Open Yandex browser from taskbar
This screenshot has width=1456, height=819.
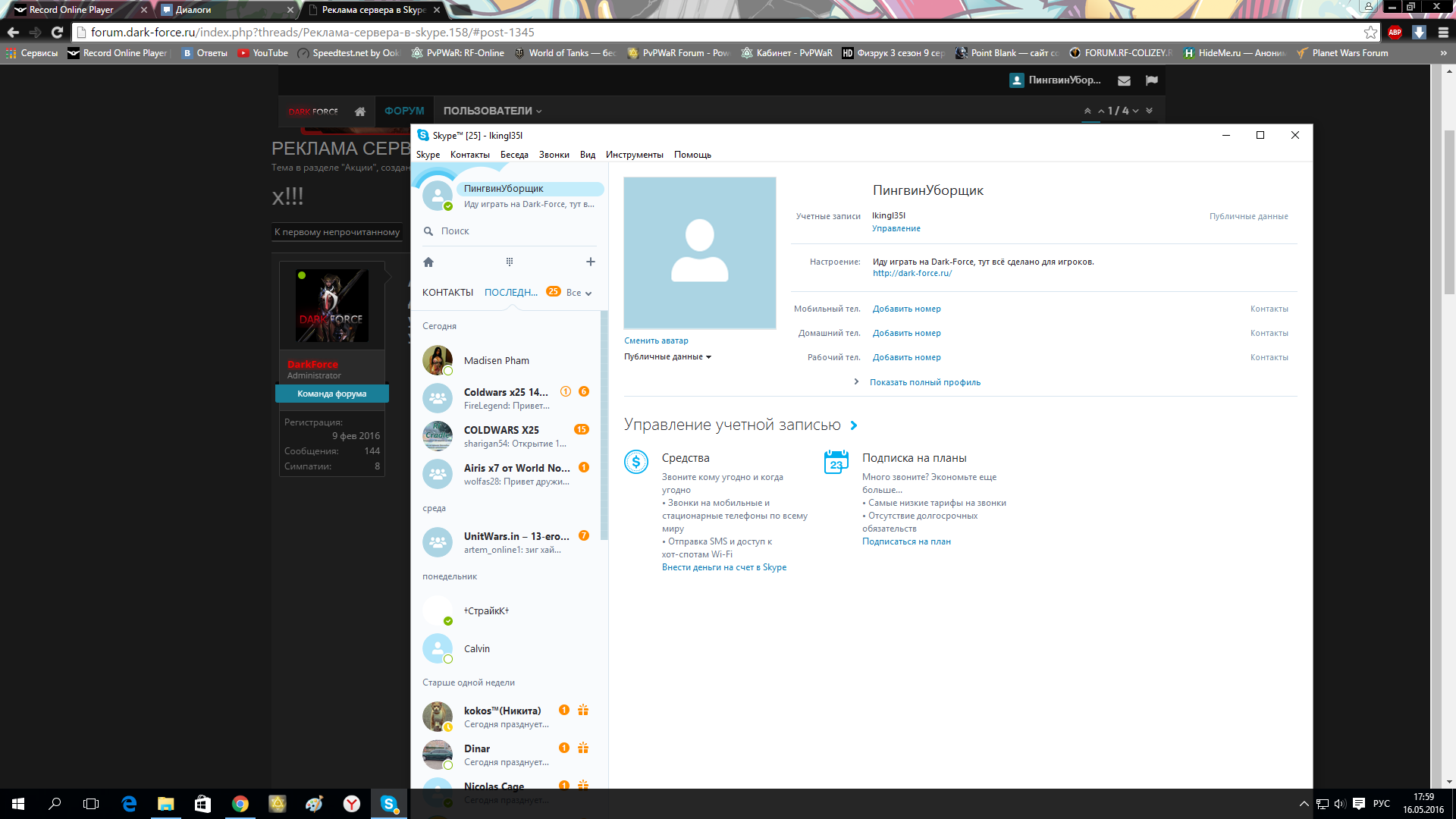click(351, 804)
